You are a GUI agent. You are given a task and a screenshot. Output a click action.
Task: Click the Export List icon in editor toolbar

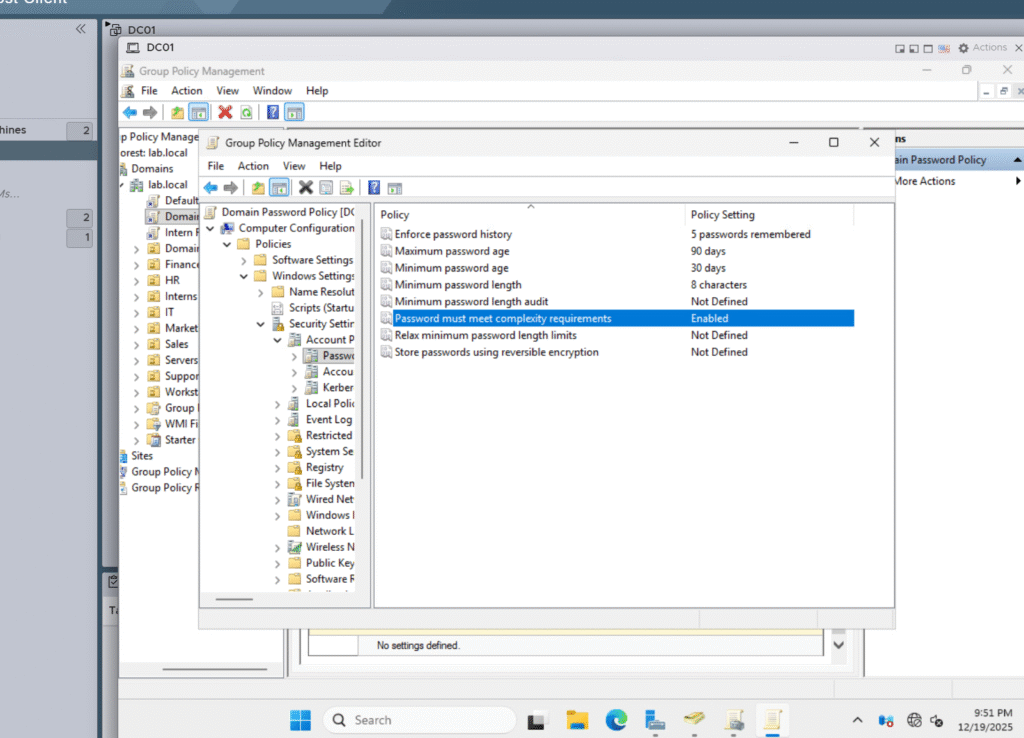(347, 188)
